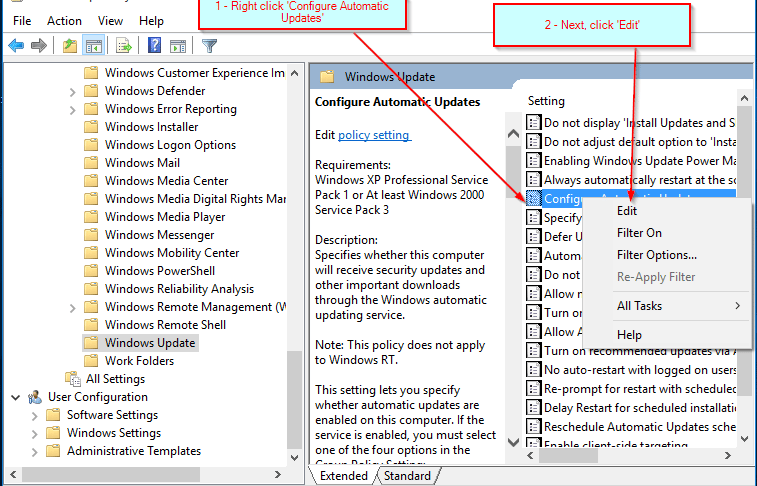Click the Administrative Templates folder icon
The width and height of the screenshot is (757, 486).
pos(53,451)
